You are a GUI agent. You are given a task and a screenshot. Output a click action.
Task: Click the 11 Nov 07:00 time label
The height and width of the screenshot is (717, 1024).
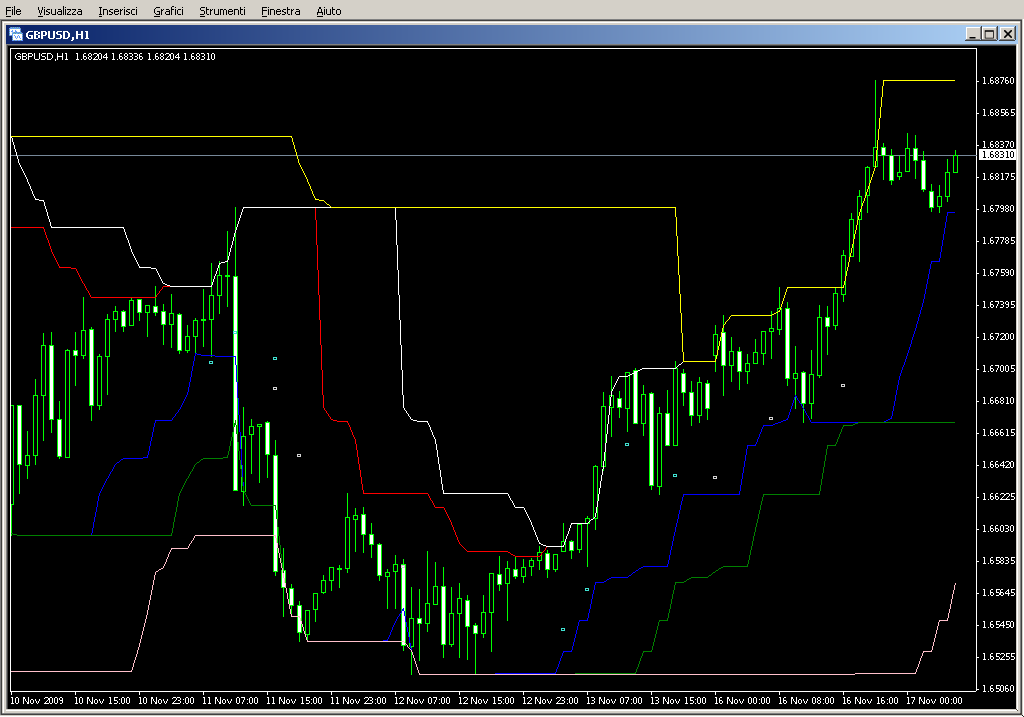(x=230, y=701)
